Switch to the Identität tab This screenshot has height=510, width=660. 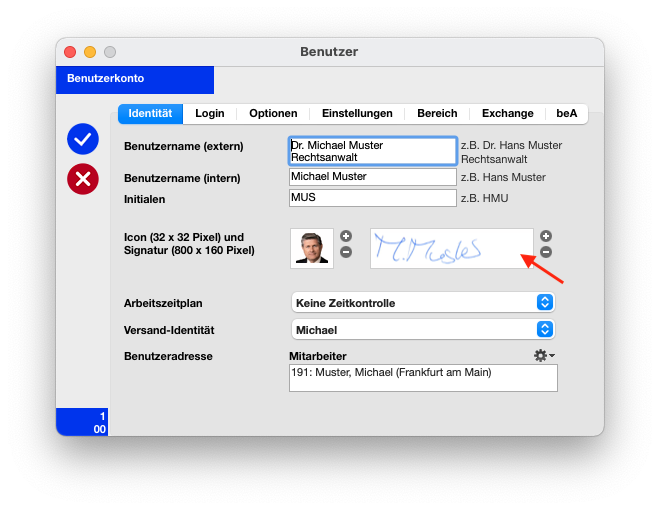(x=150, y=114)
